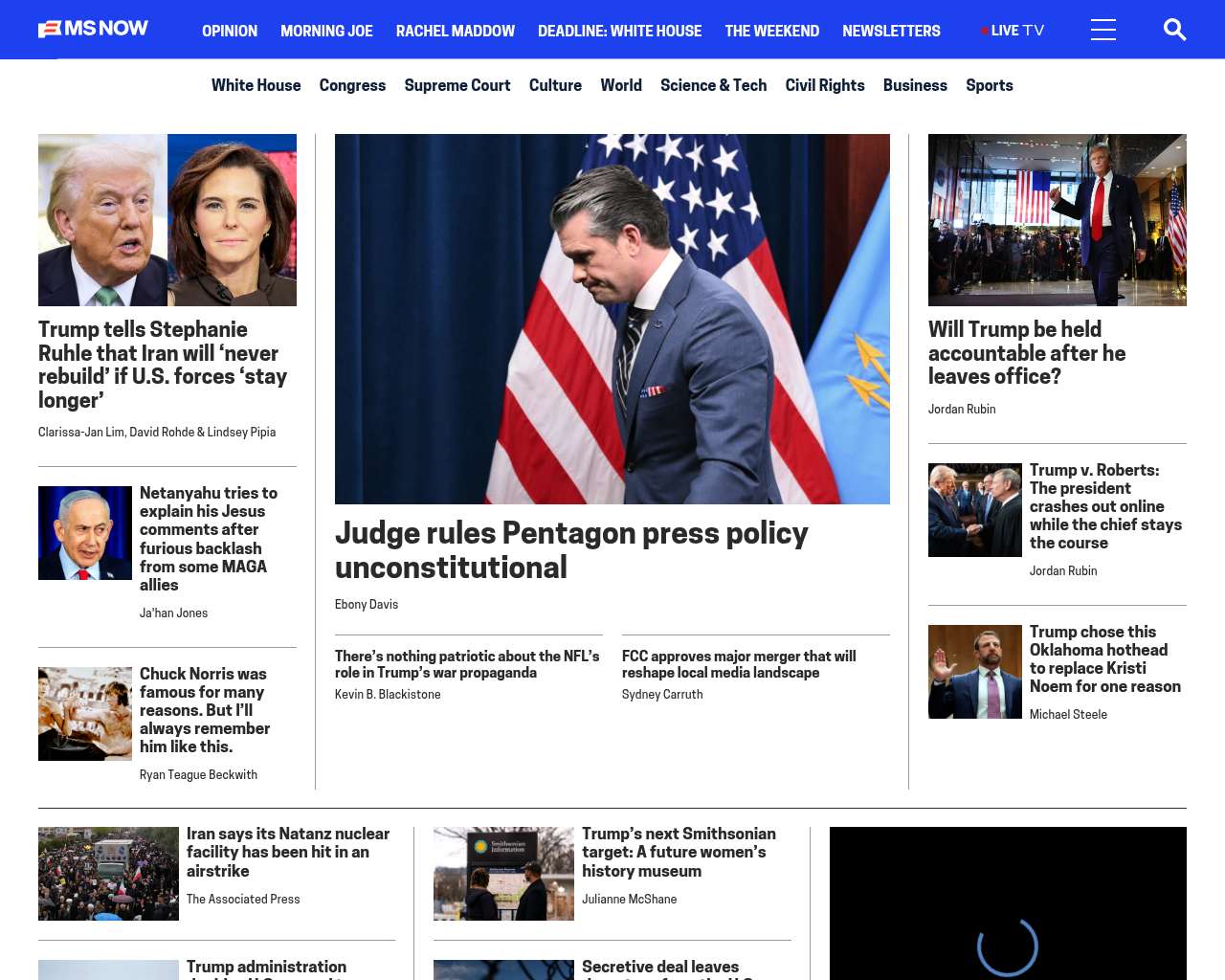Select the Supreme Court topic tab
The height and width of the screenshot is (980, 1225).
pyautogui.click(x=457, y=85)
